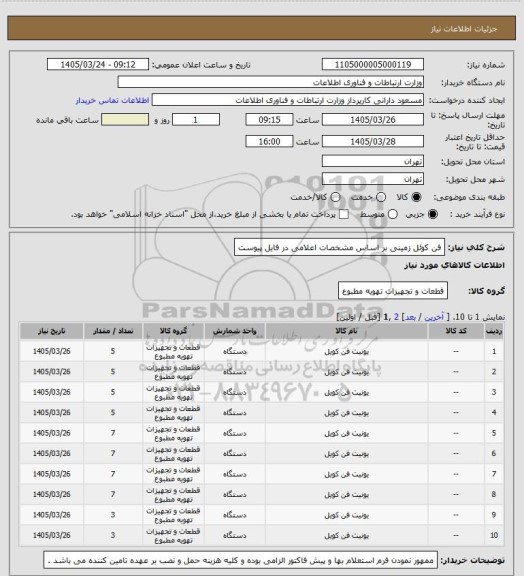This screenshot has width=524, height=576.
Task: Click row number 6 cell
Action: pos(494,454)
